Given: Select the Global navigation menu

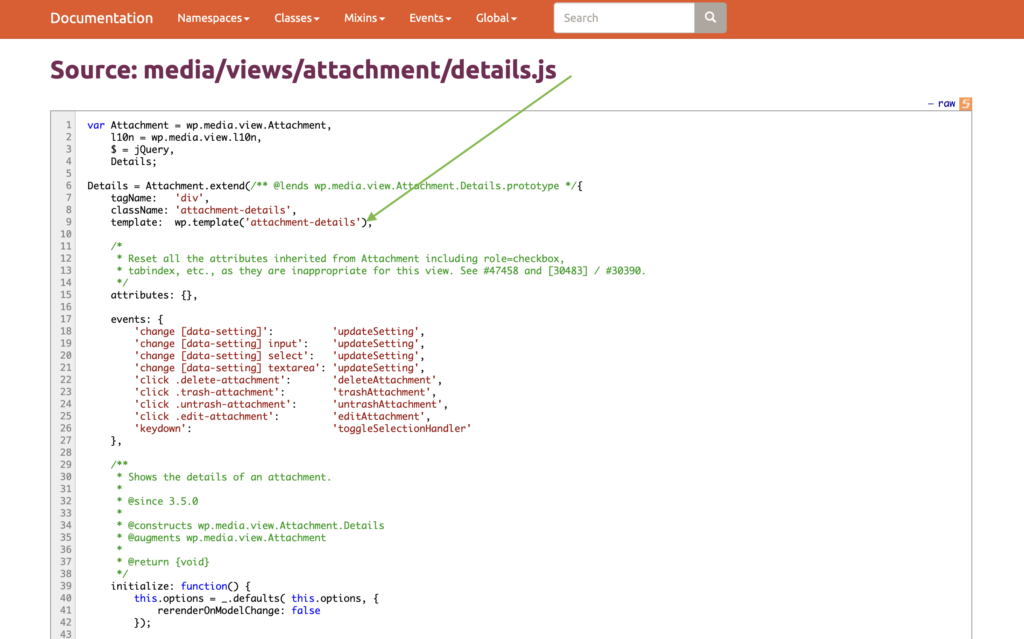Looking at the screenshot, I should click(x=496, y=18).
